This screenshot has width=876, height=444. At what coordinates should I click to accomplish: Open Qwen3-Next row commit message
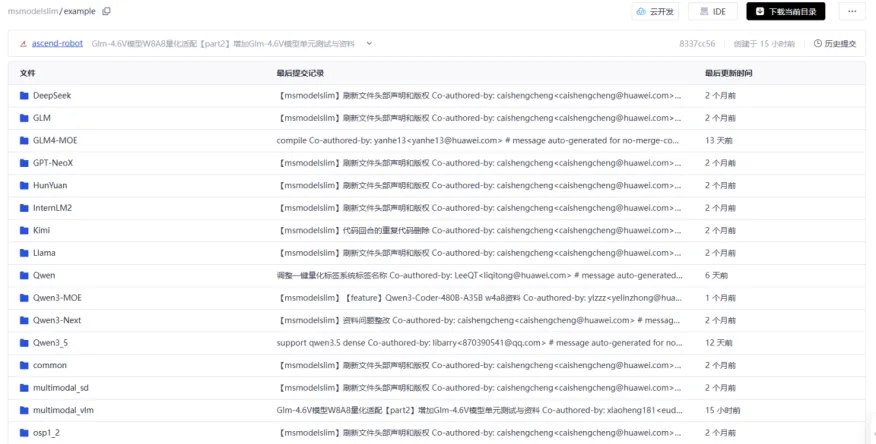478,320
